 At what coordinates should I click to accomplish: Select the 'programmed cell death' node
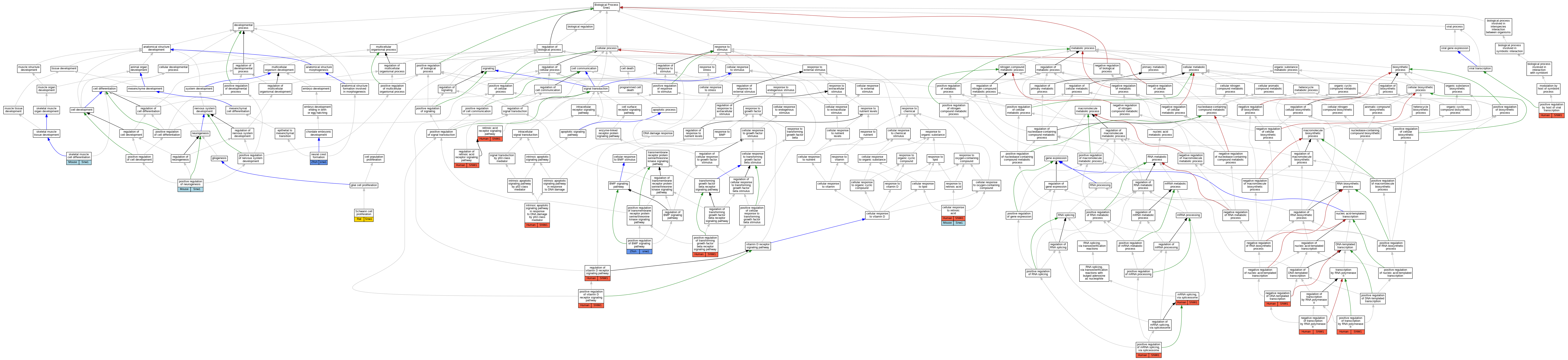[630, 89]
